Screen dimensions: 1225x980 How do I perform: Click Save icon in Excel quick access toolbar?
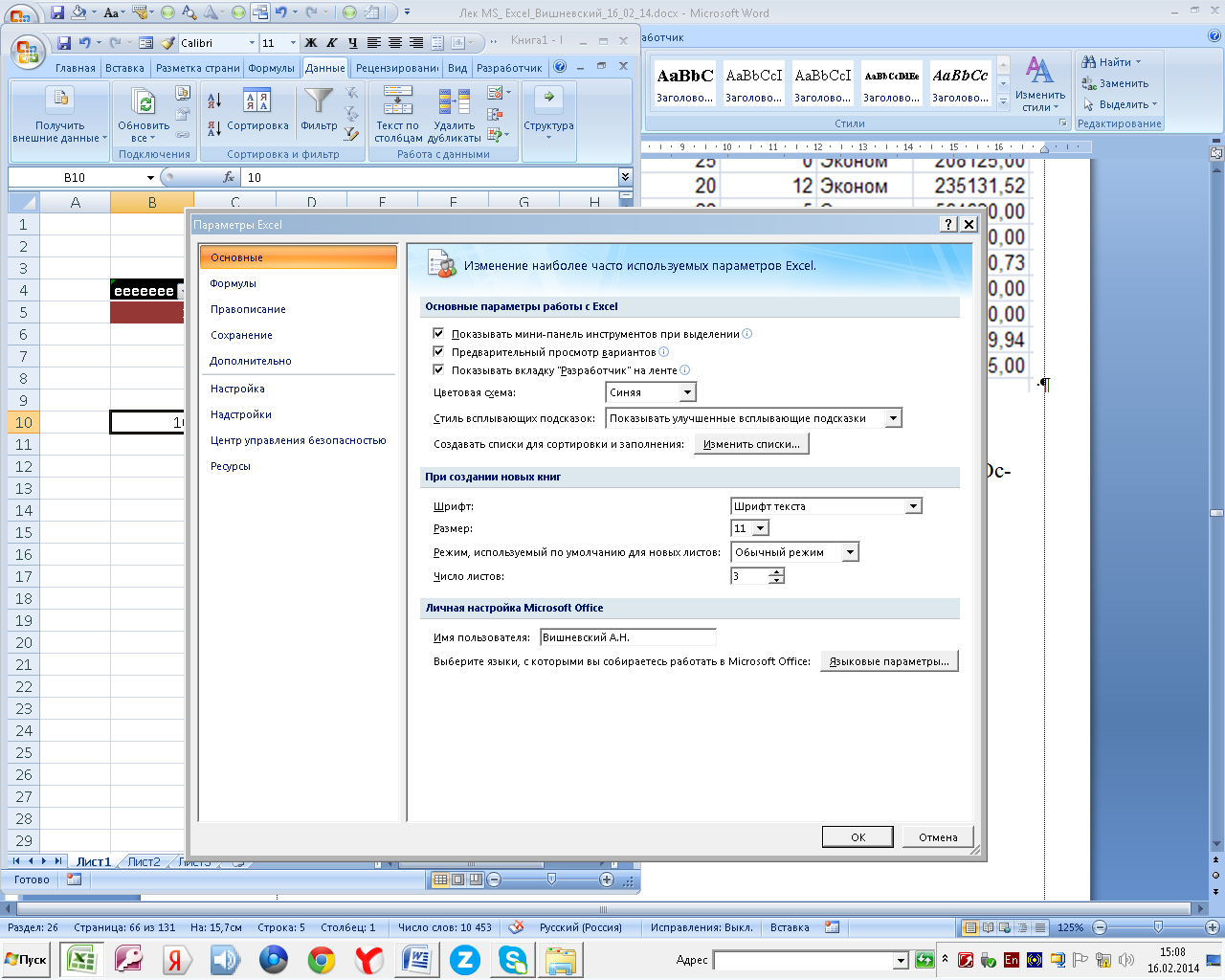[64, 43]
